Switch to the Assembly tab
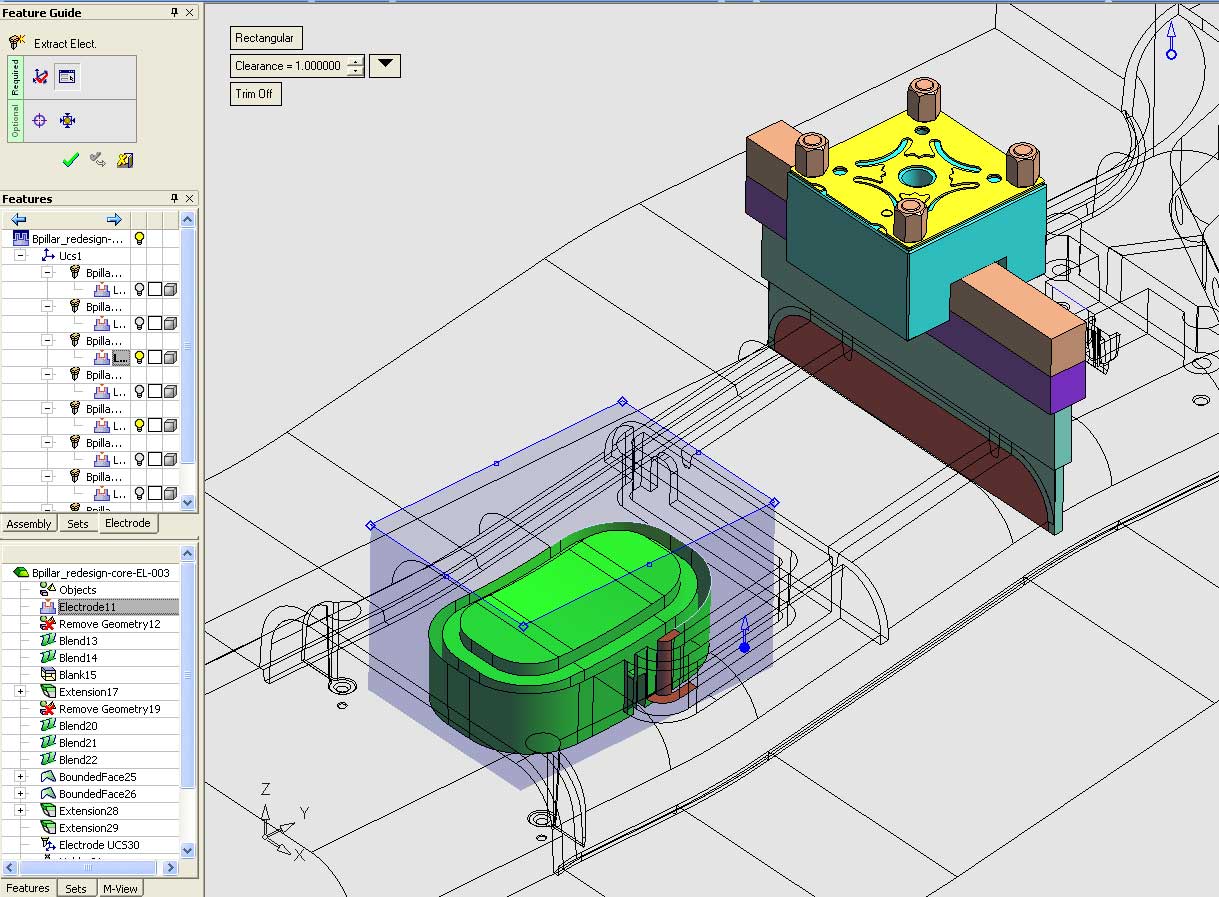 (x=29, y=523)
